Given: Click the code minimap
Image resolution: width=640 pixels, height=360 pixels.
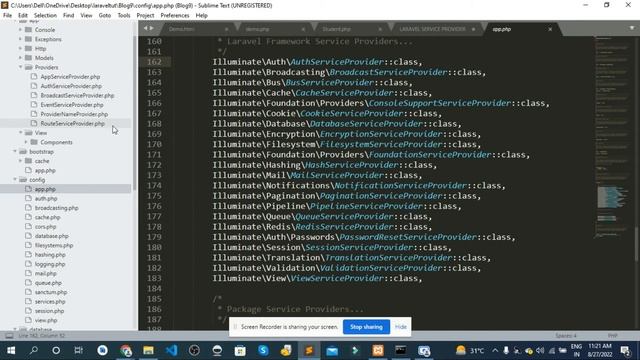Looking at the screenshot, I should [612, 139].
